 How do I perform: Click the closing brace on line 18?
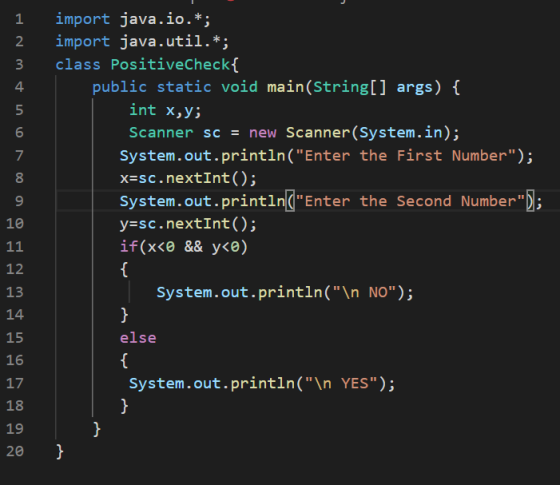(x=124, y=406)
